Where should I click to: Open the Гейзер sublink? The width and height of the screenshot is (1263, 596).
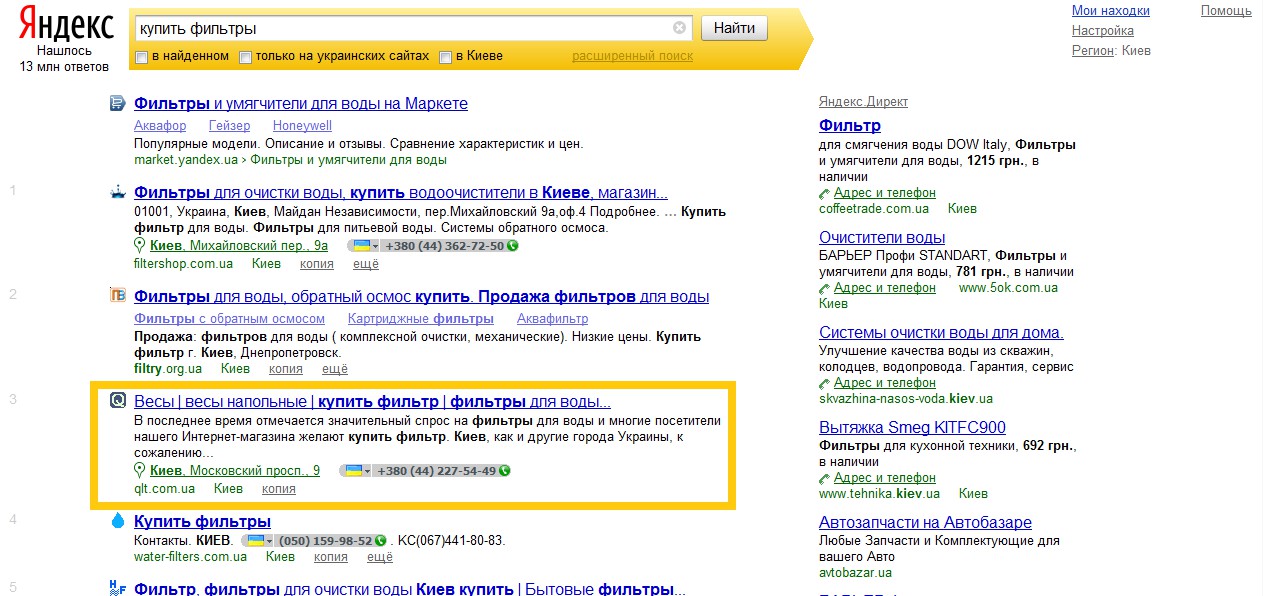tap(229, 126)
